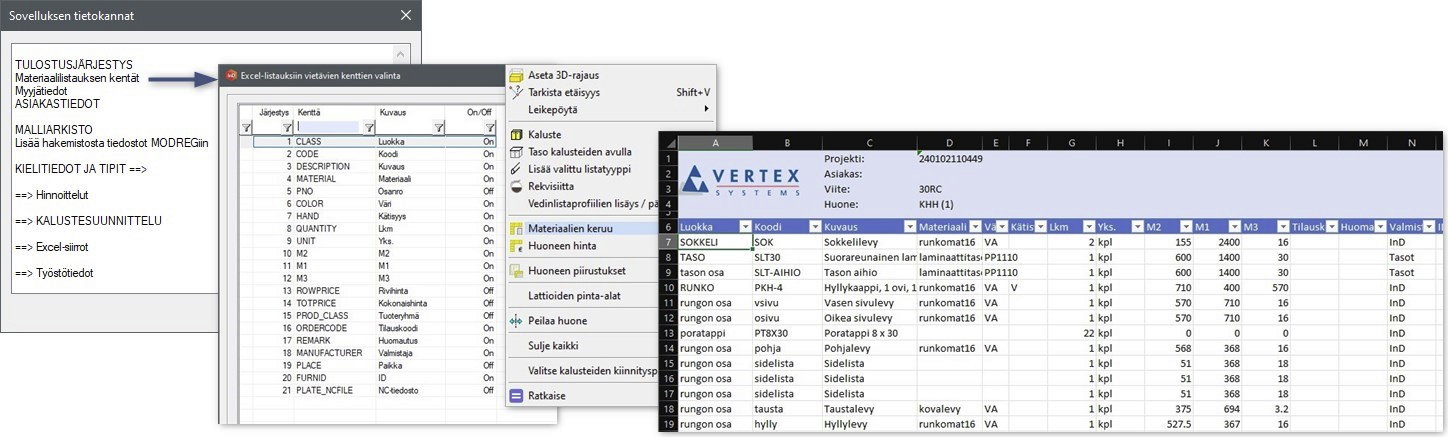Click the purple Ratkaise icon

click(517, 396)
